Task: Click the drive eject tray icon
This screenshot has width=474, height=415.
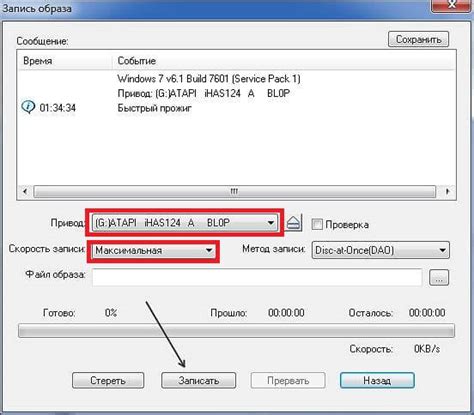Action: [x=293, y=223]
